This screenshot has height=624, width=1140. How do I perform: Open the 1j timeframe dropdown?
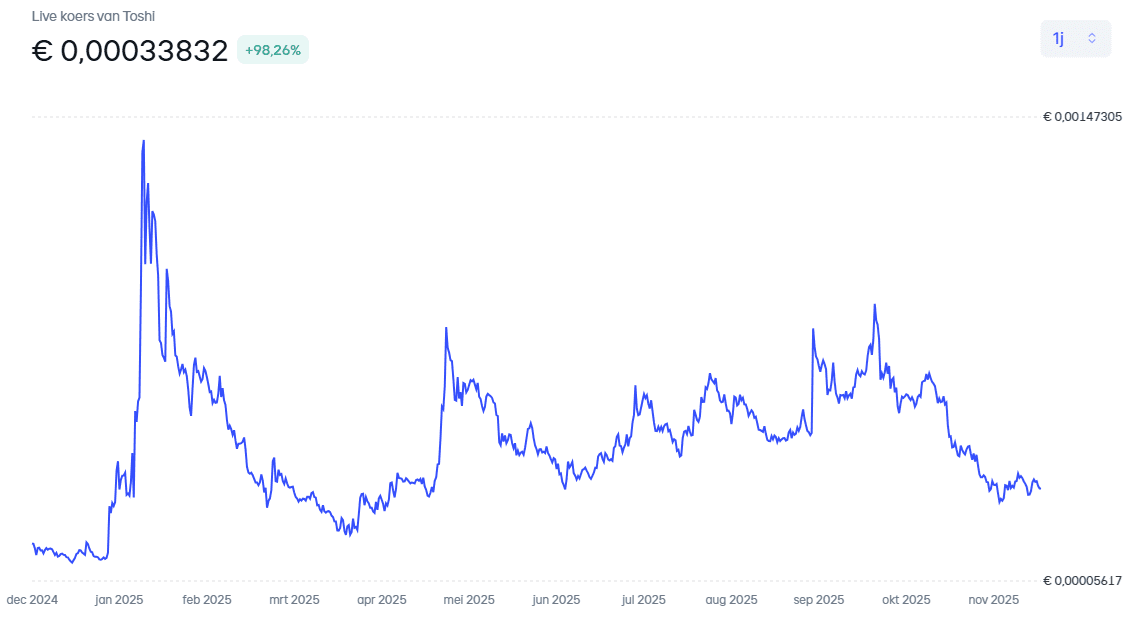[x=1075, y=39]
